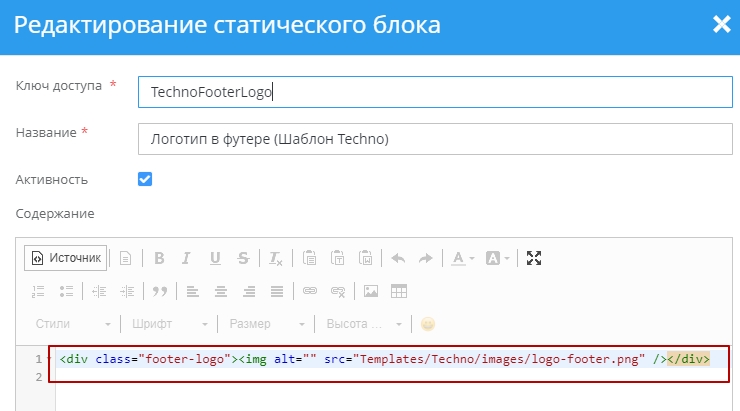Screen dimensions: 740x411
Task: Toggle bold formatting in editor toolbar
Action: (159, 258)
